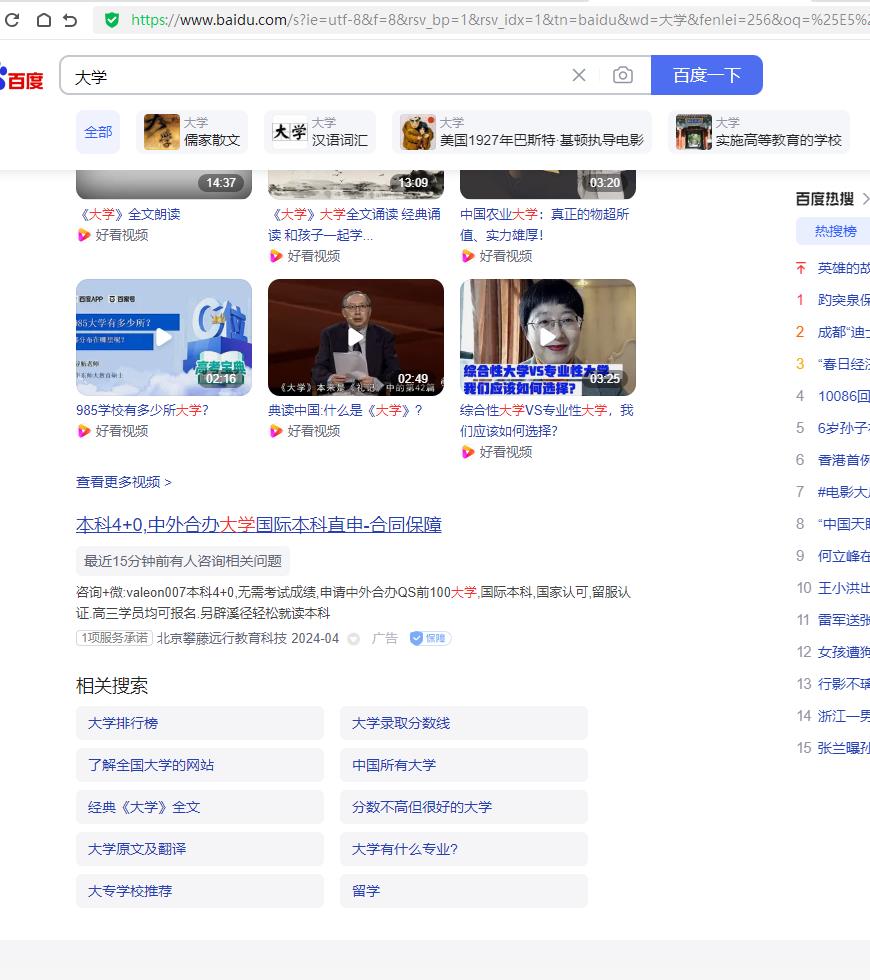Open 《大学》大学全文诵读 经典诵读 link
Viewport: 870px width, 980px height.
click(354, 224)
